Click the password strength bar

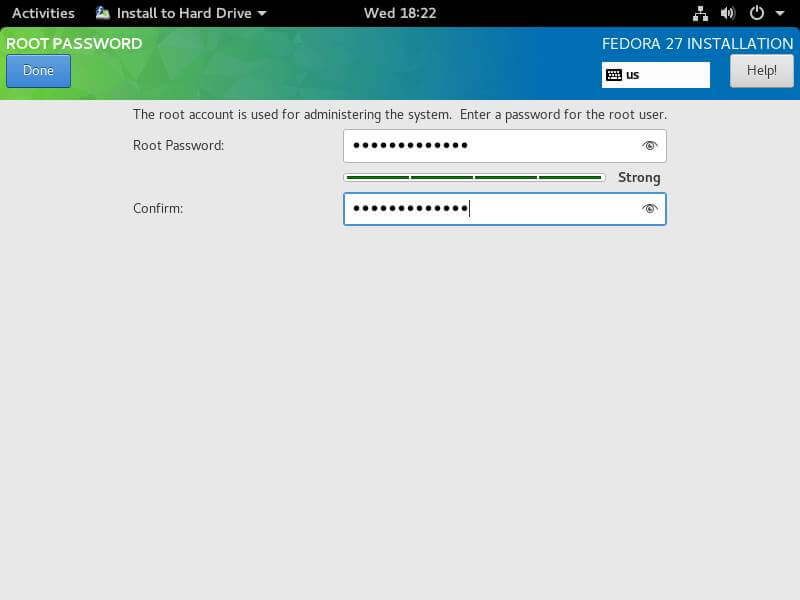(474, 178)
